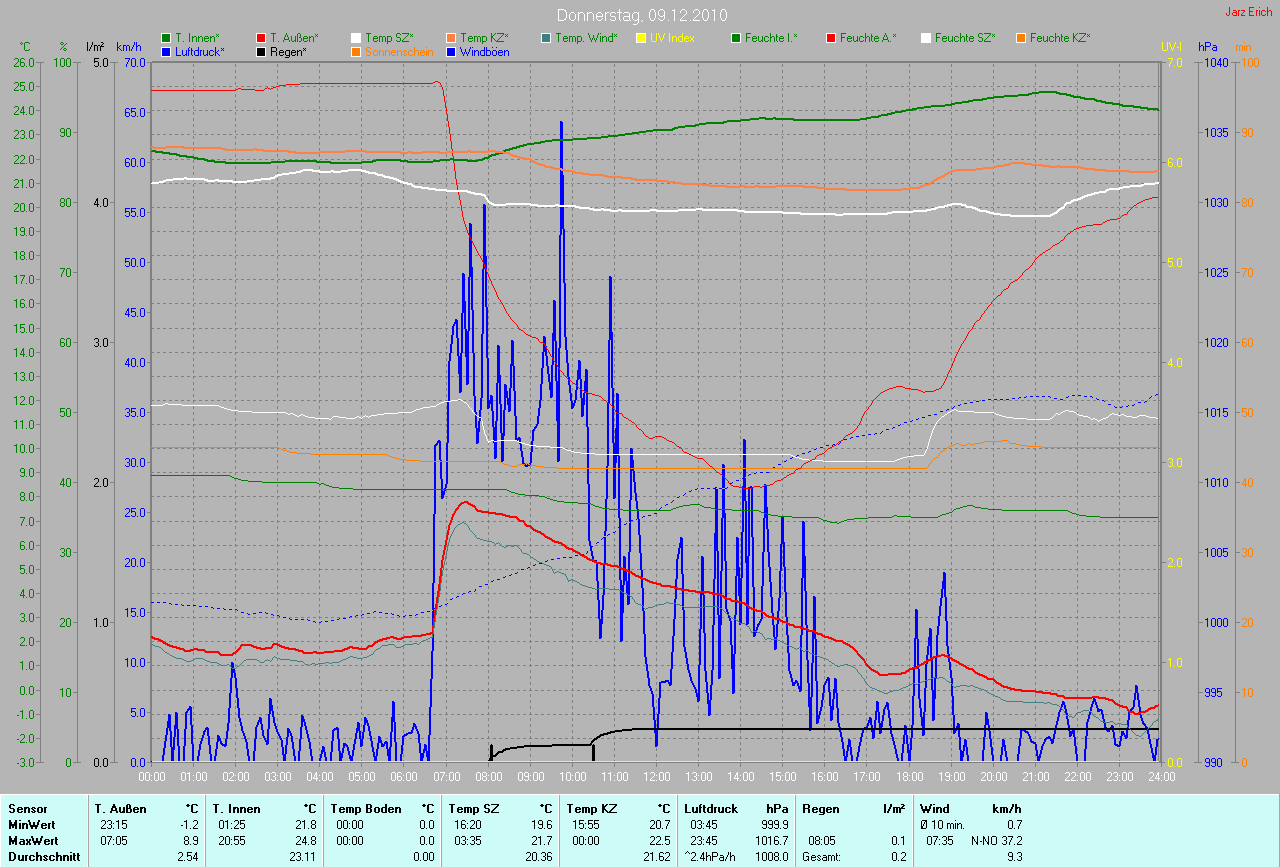
Task: Click the black Regen legend square
Action: click(262, 51)
